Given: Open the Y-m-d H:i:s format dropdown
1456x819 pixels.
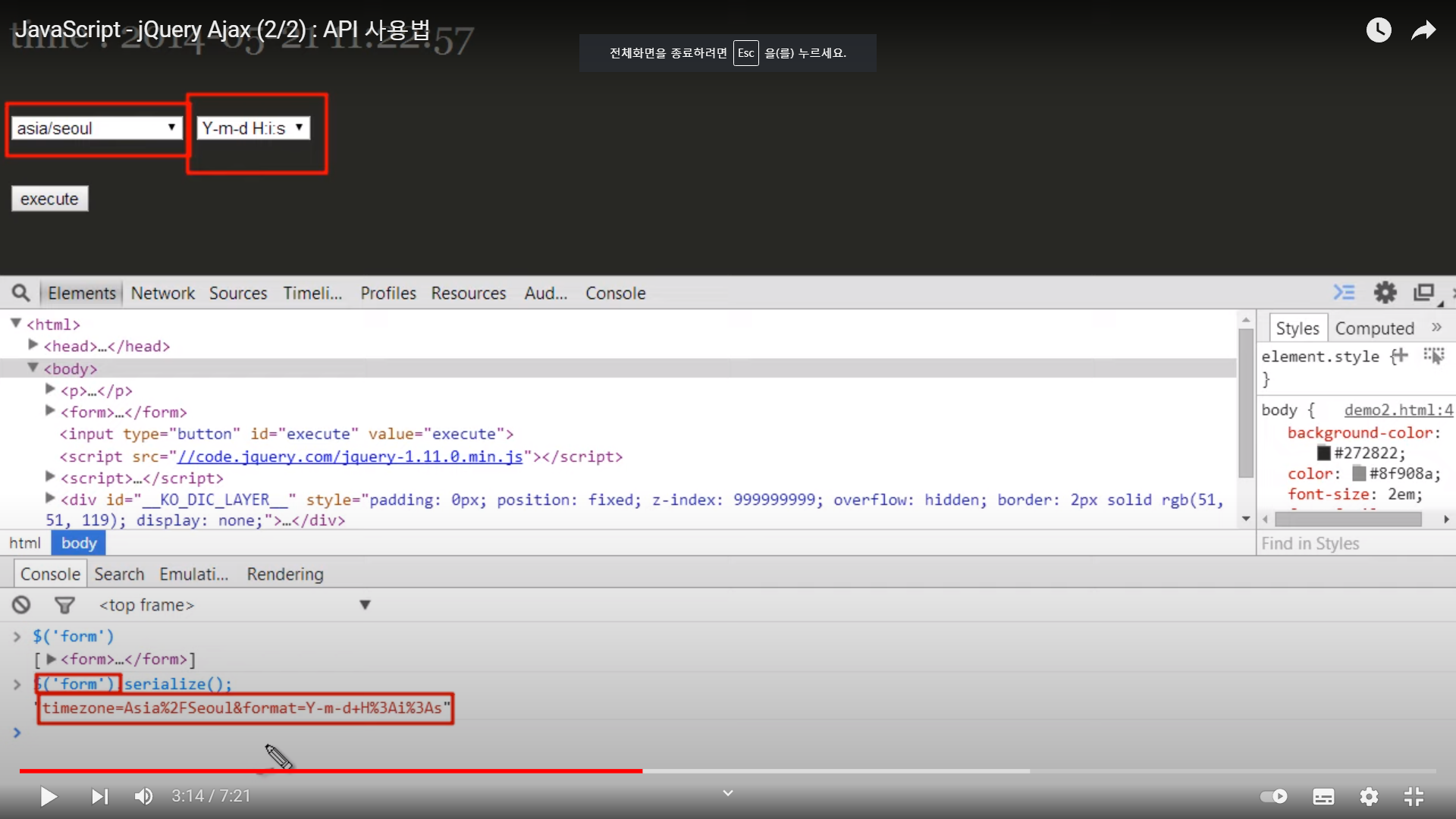Looking at the screenshot, I should (253, 128).
